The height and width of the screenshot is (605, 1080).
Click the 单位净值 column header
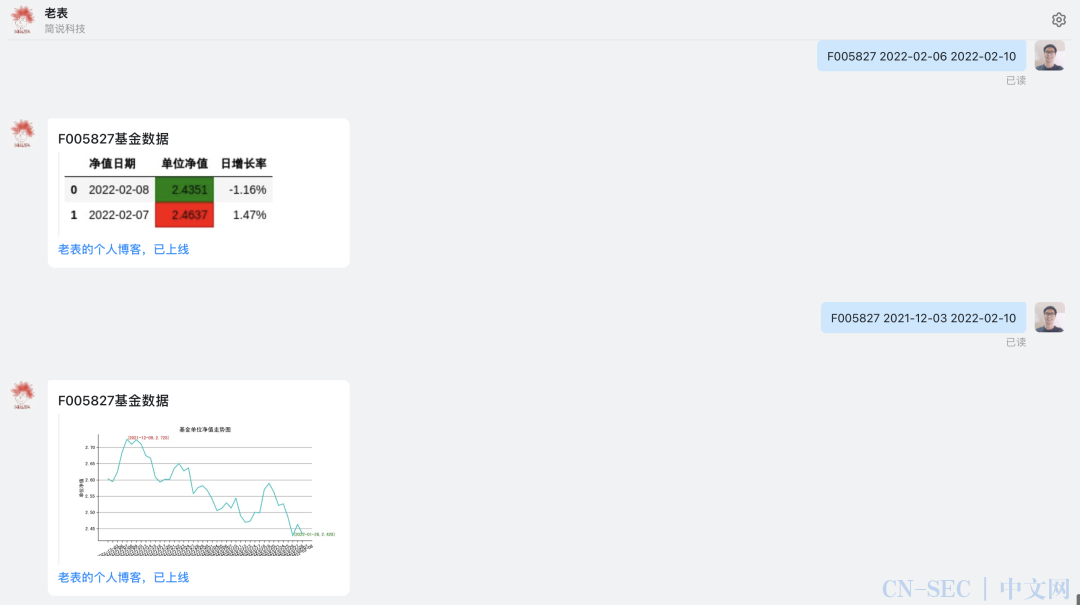[185, 164]
